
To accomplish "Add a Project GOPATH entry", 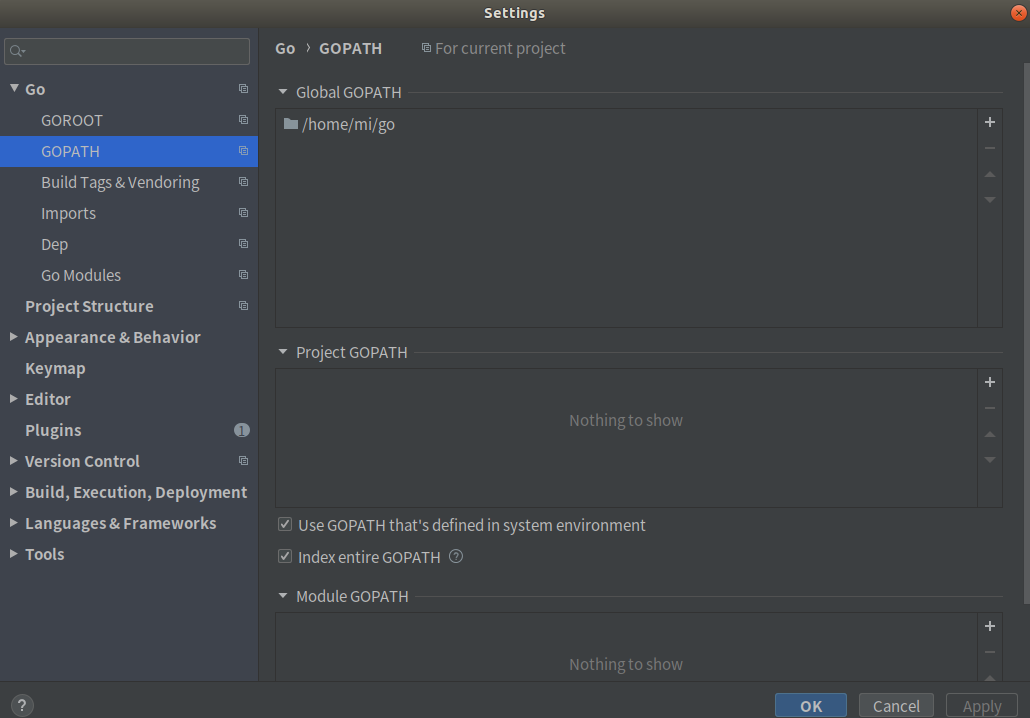I will point(989,382).
